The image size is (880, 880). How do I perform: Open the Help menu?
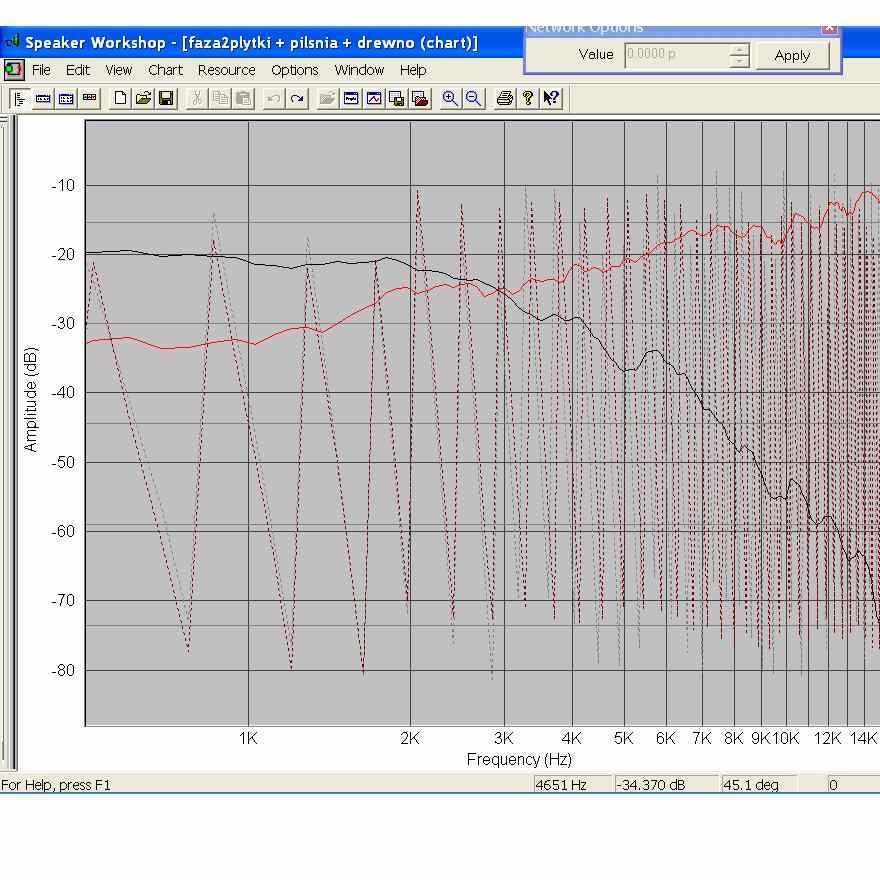click(x=413, y=70)
